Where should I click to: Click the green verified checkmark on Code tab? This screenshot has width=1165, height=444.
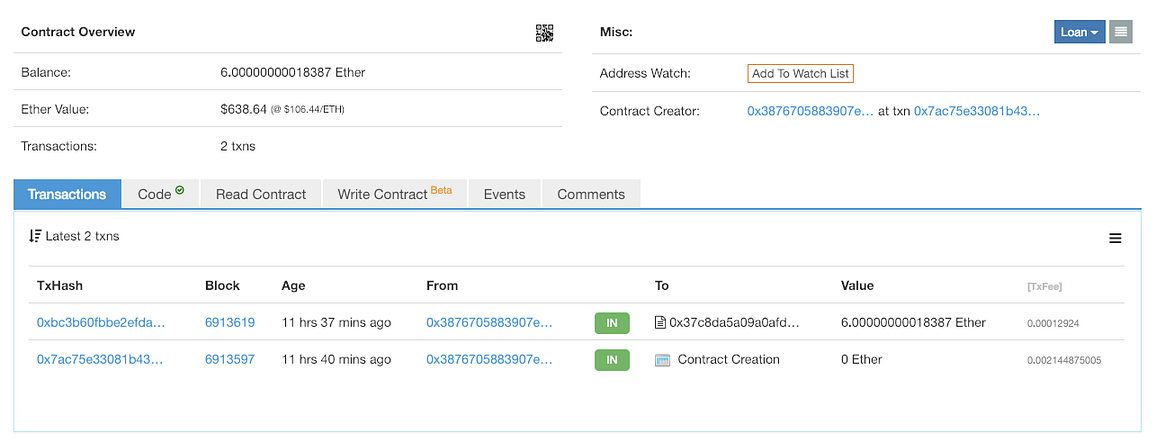(x=179, y=190)
